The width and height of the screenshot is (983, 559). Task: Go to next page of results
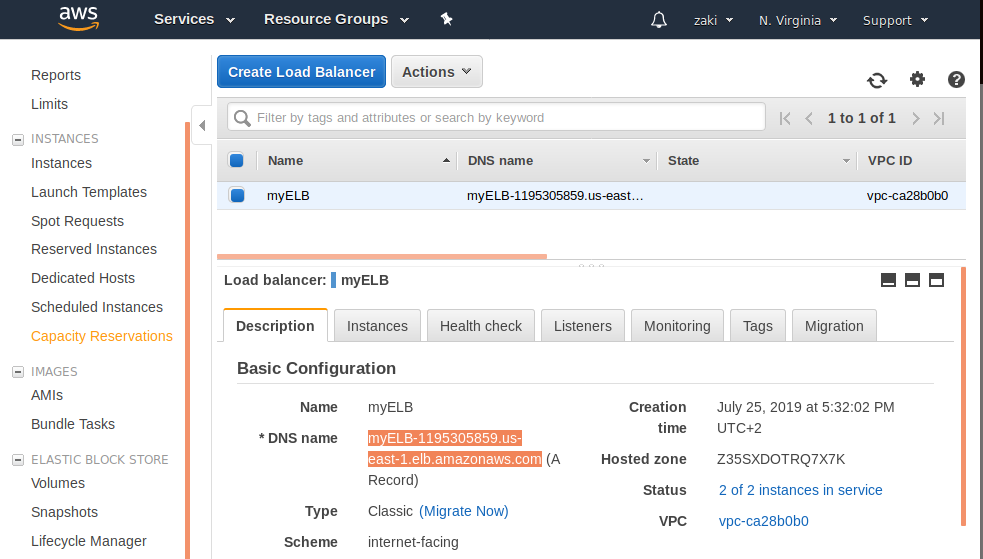(x=916, y=118)
